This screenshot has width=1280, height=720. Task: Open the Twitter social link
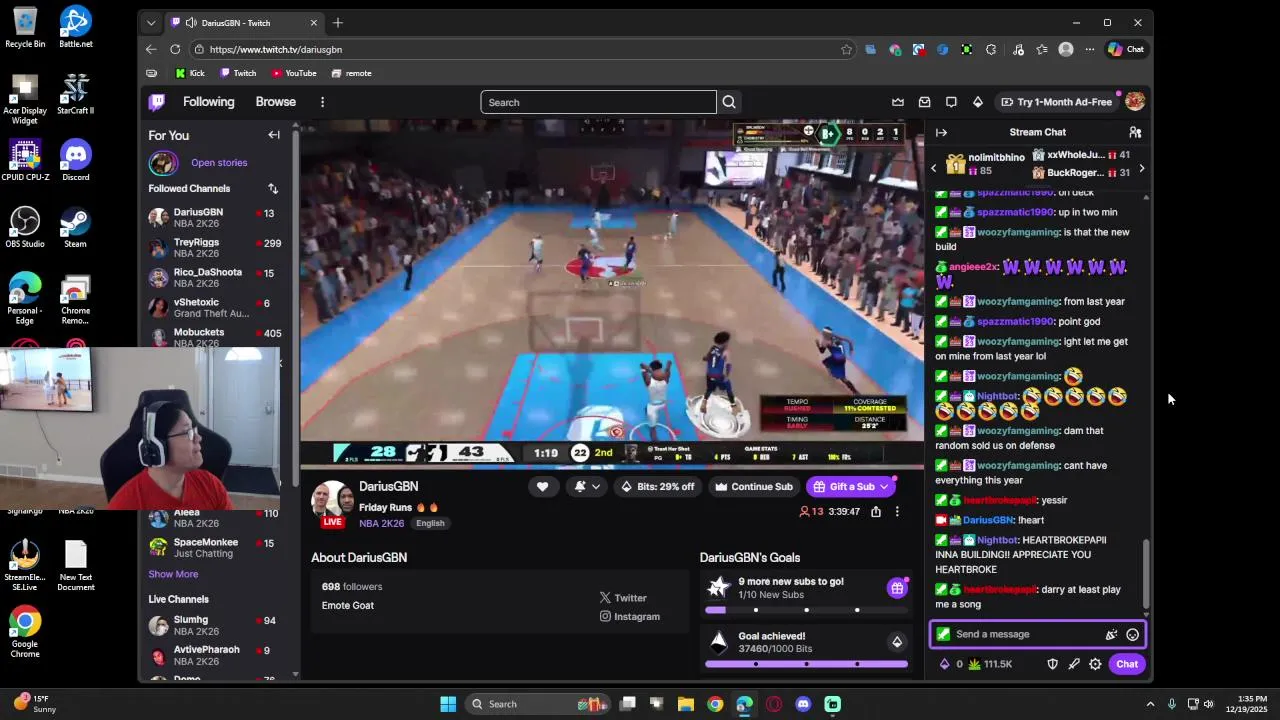(x=623, y=598)
